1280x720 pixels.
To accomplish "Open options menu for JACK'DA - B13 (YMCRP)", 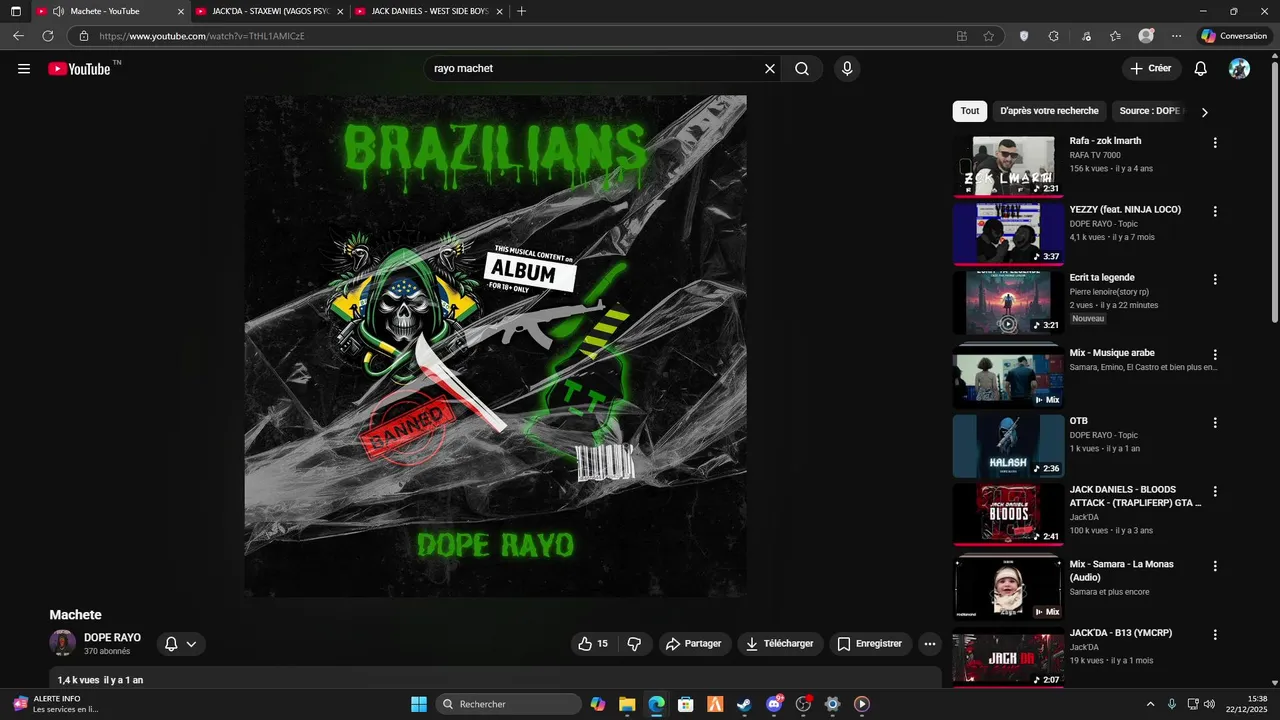I will (x=1215, y=635).
